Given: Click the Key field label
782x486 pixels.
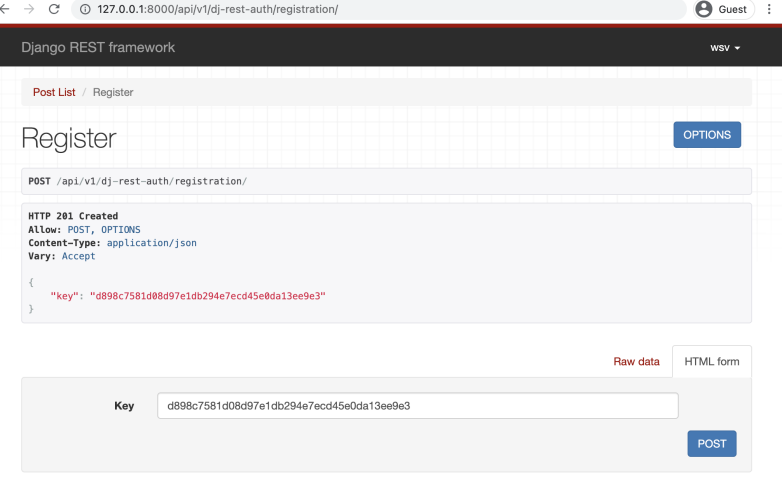Looking at the screenshot, I should click(x=124, y=406).
